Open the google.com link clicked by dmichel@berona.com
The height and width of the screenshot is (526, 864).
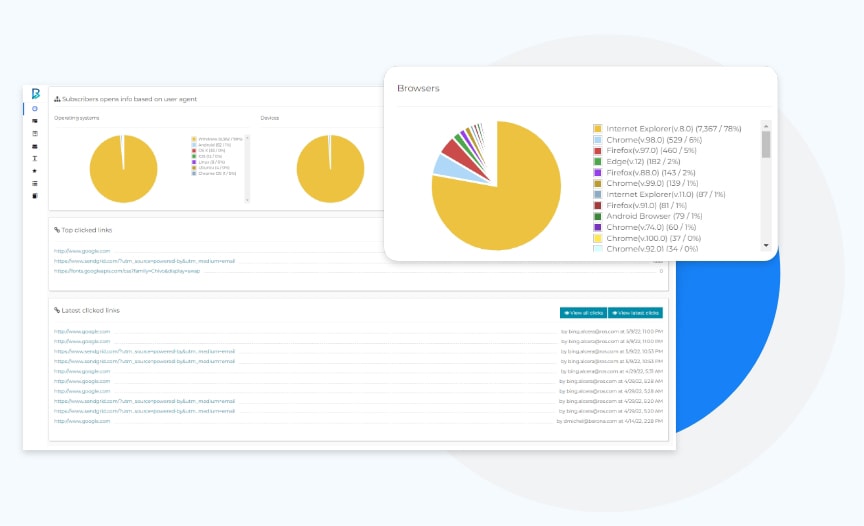point(82,421)
